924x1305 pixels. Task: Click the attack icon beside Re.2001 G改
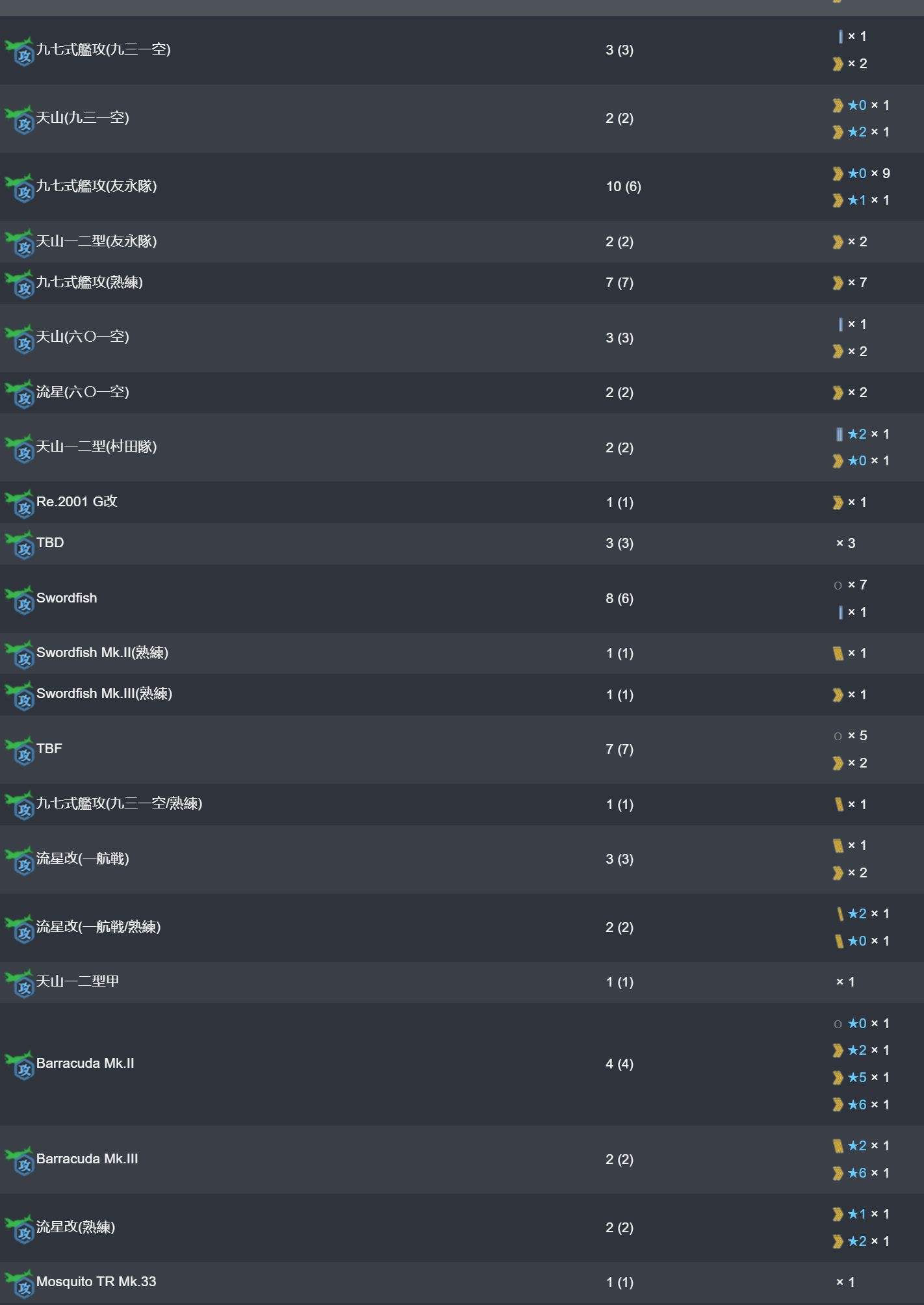coord(19,503)
